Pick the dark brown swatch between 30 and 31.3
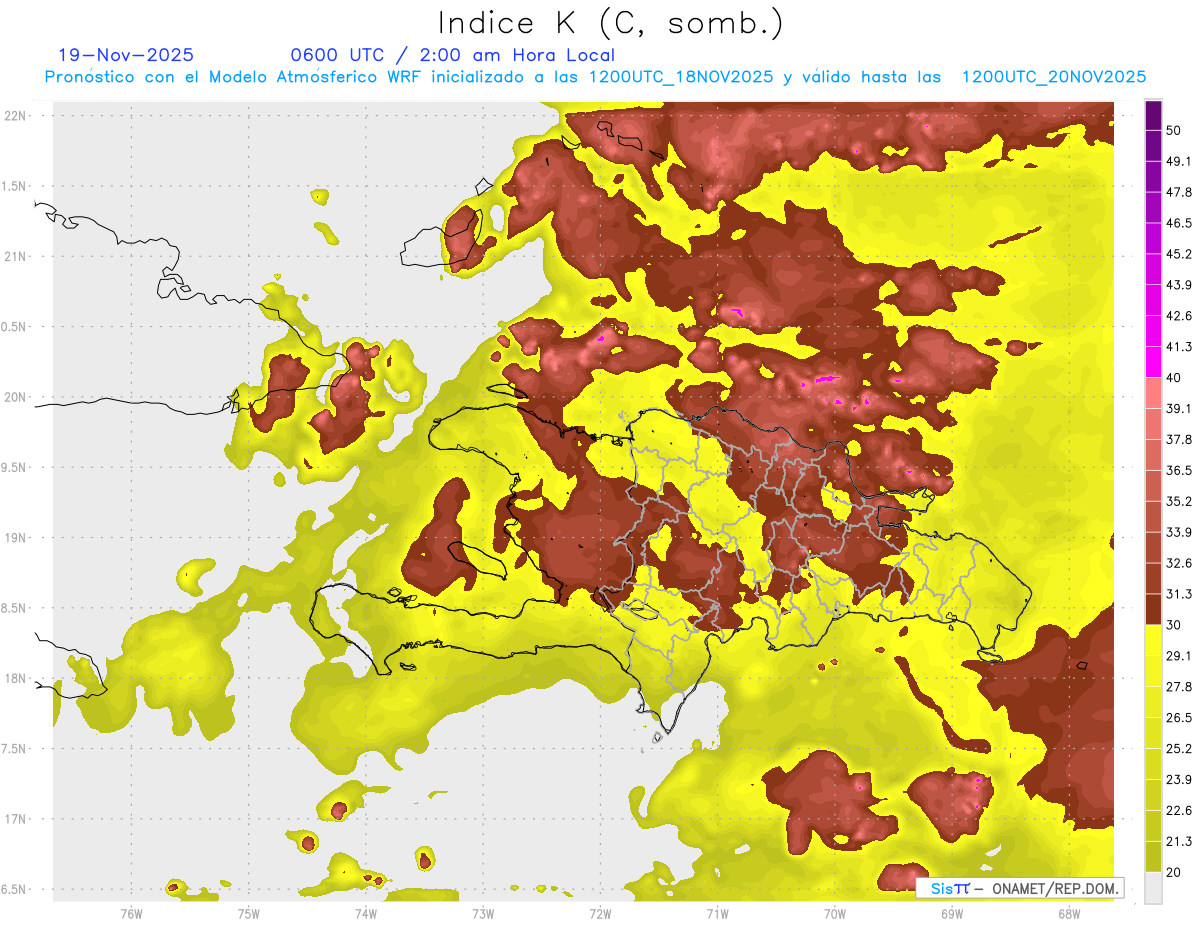This screenshot has height=927, width=1200. click(1153, 609)
